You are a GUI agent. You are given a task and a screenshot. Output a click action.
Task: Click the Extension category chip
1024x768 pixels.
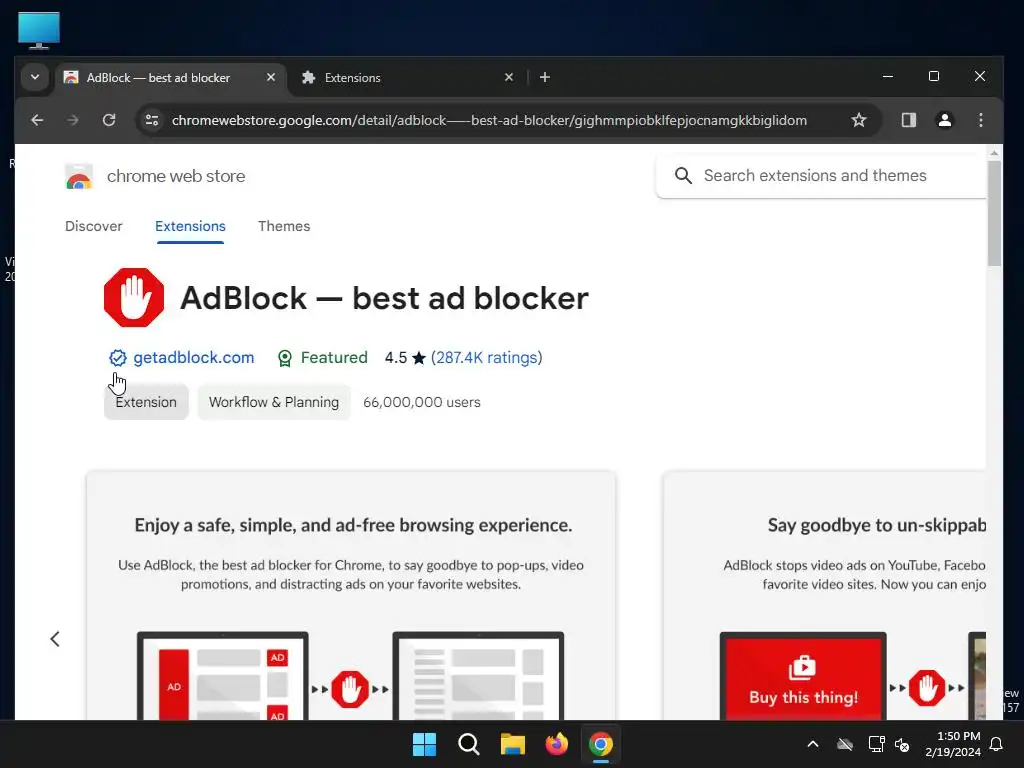coord(146,402)
